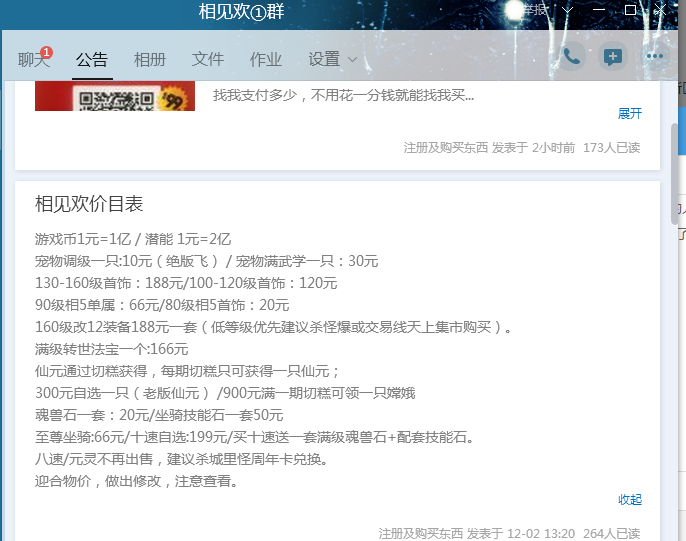The height and width of the screenshot is (541, 686).
Task: Expand the 设置 settings dropdown
Action: [x=332, y=59]
